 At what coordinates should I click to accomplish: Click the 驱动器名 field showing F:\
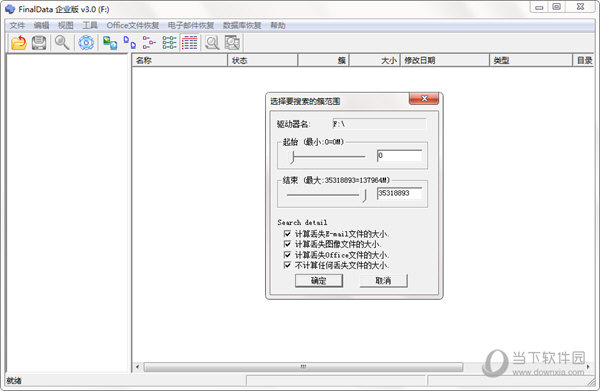pyautogui.click(x=379, y=124)
